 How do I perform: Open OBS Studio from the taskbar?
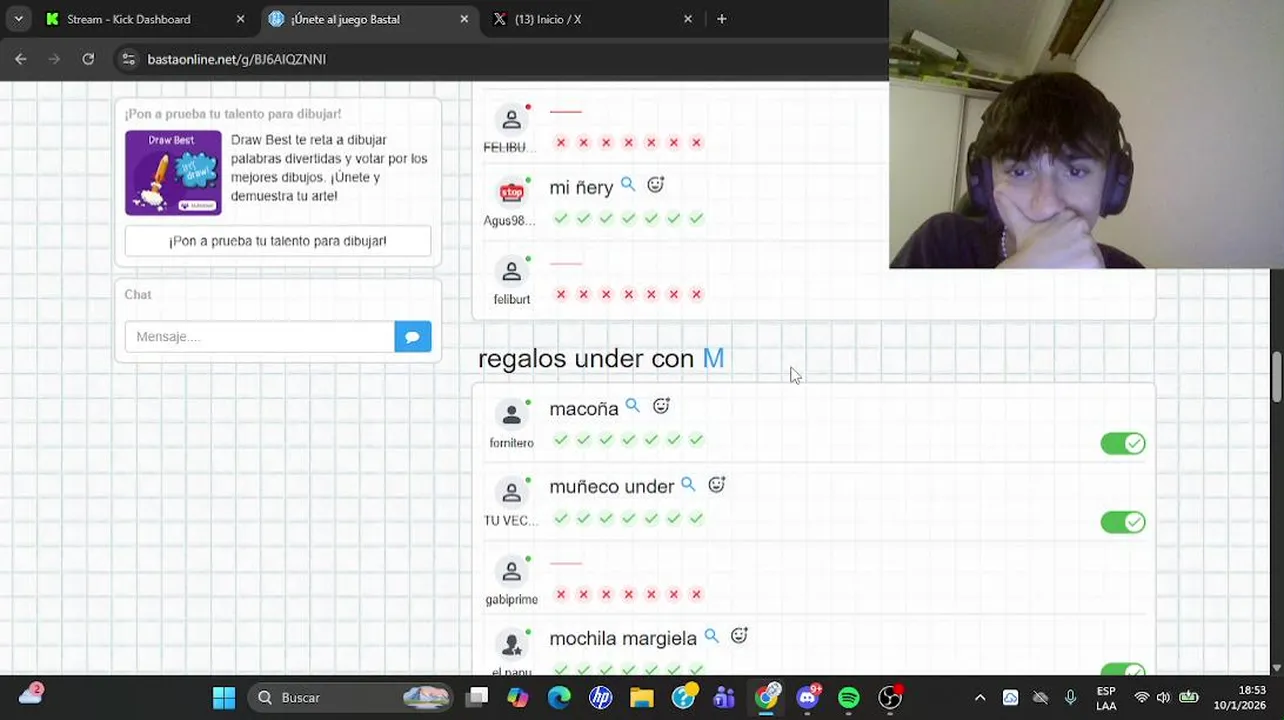pyautogui.click(x=890, y=698)
